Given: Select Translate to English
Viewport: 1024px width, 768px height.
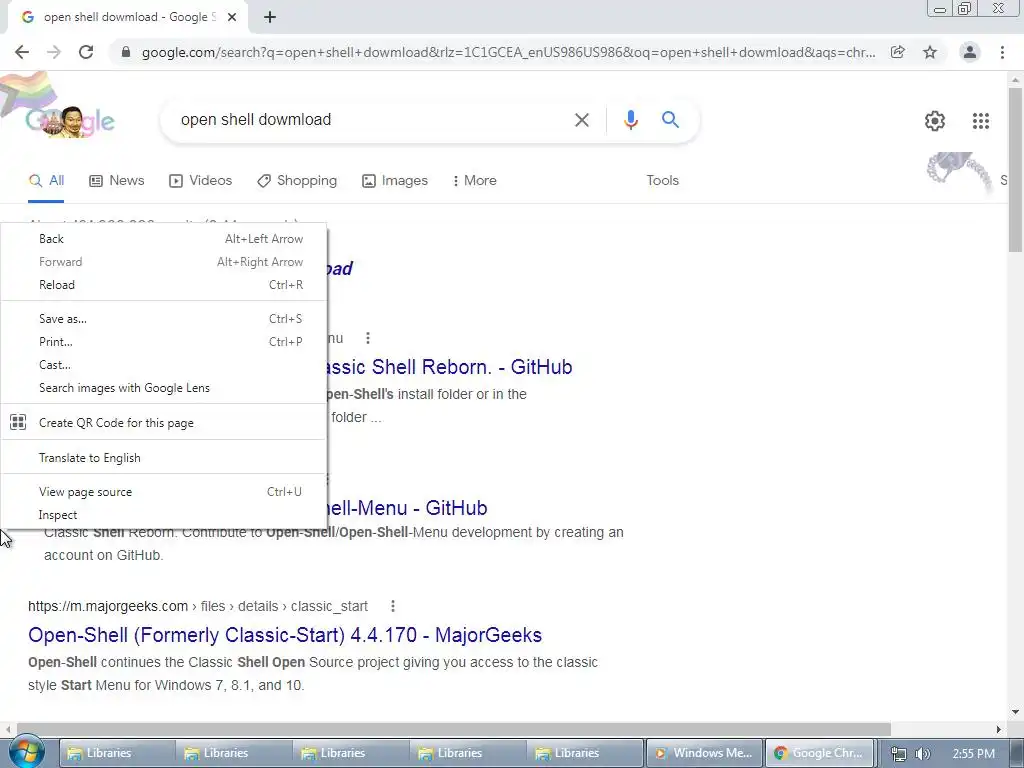Looking at the screenshot, I should click(163, 458).
